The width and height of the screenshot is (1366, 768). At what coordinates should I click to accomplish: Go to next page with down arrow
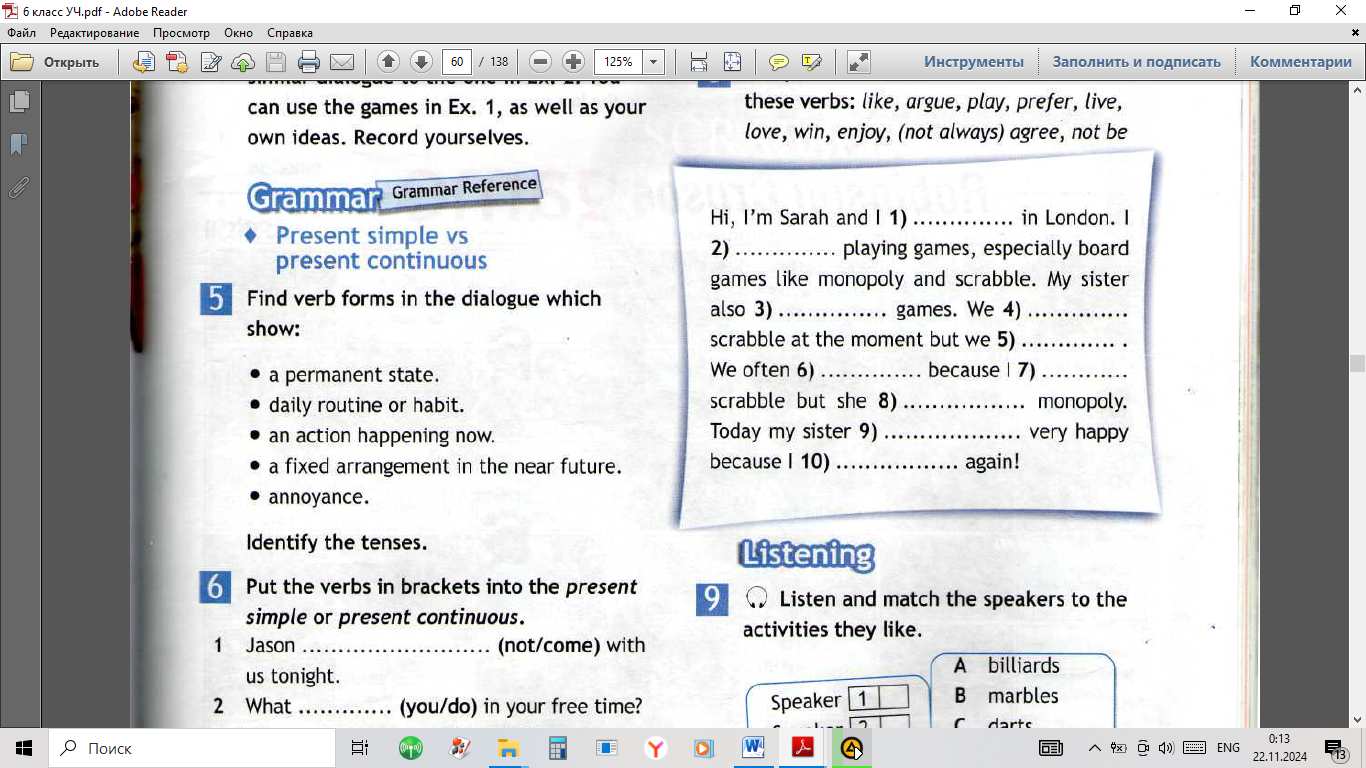pos(421,62)
